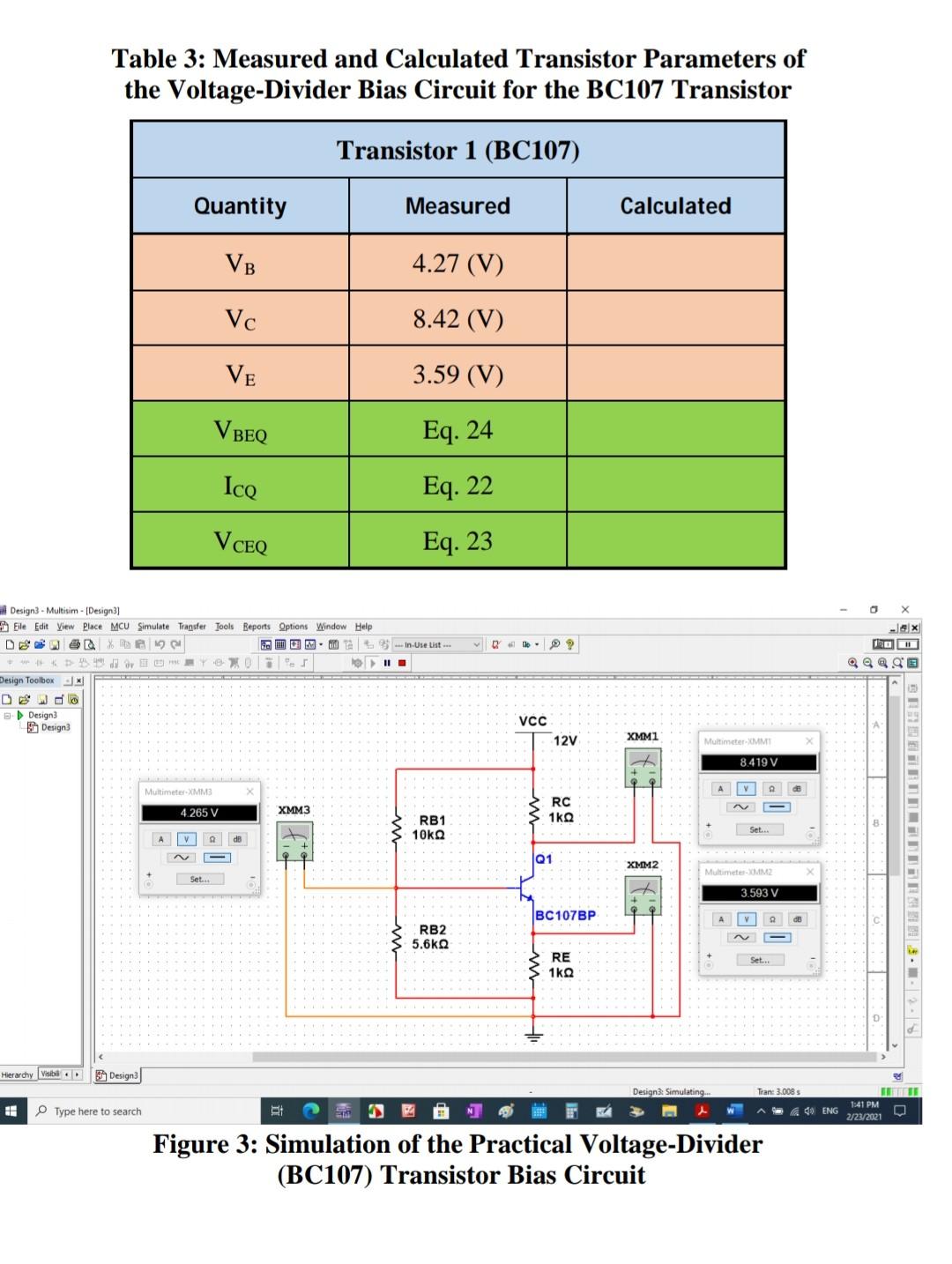952x1264 pixels.
Task: Switch XMM1 multimeter to resistance (Ω) mode
Action: [772, 788]
